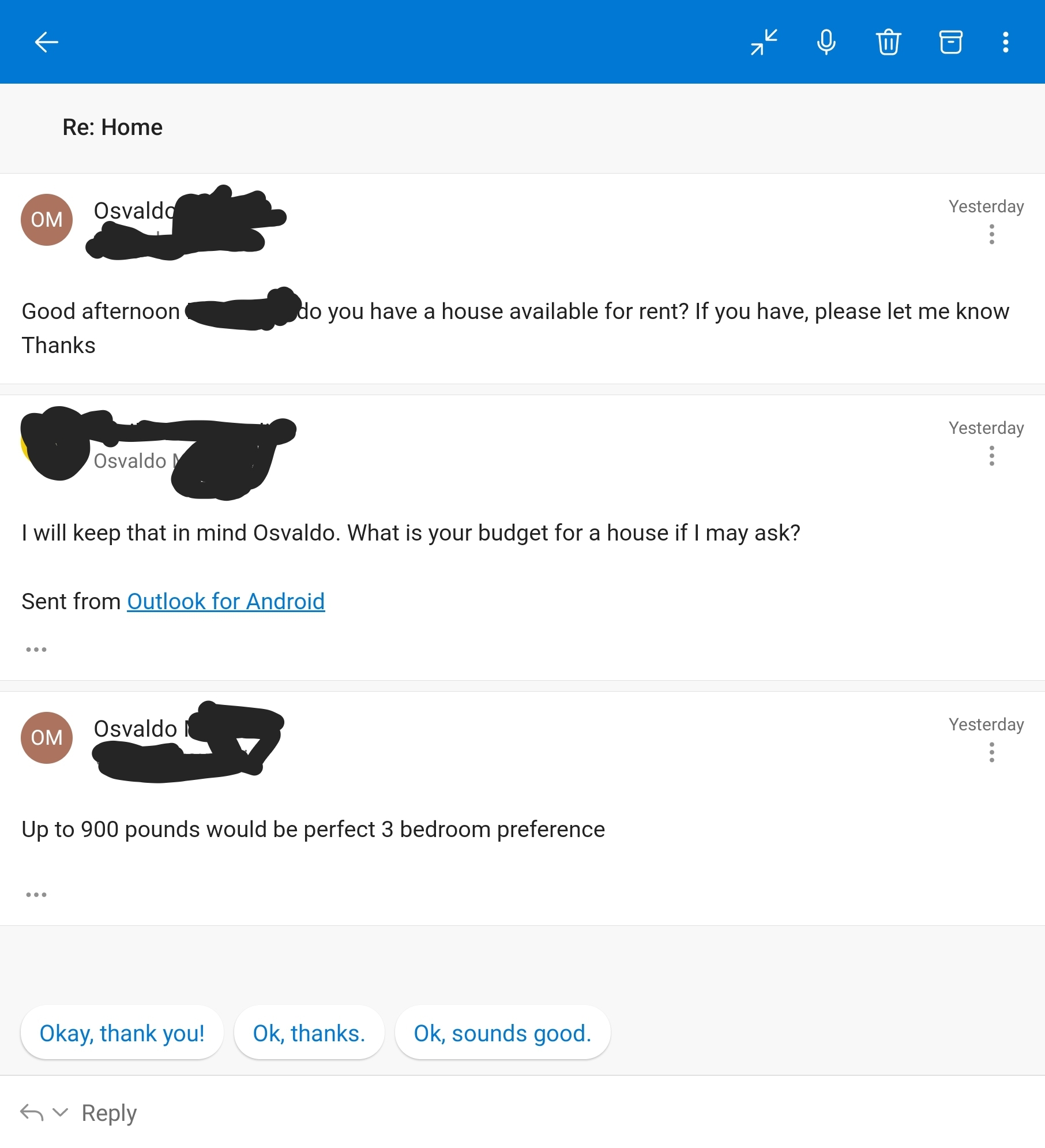Tap the OM avatar on last message

pos(47,738)
